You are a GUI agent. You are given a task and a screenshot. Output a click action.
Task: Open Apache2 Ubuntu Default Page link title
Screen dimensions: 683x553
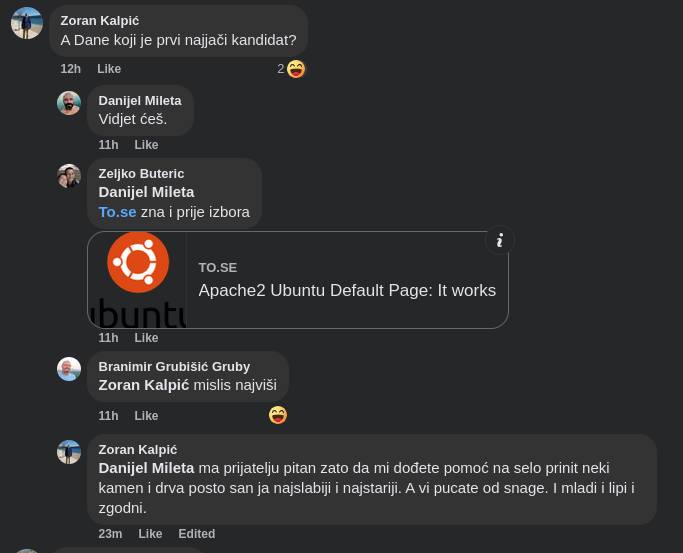[347, 290]
